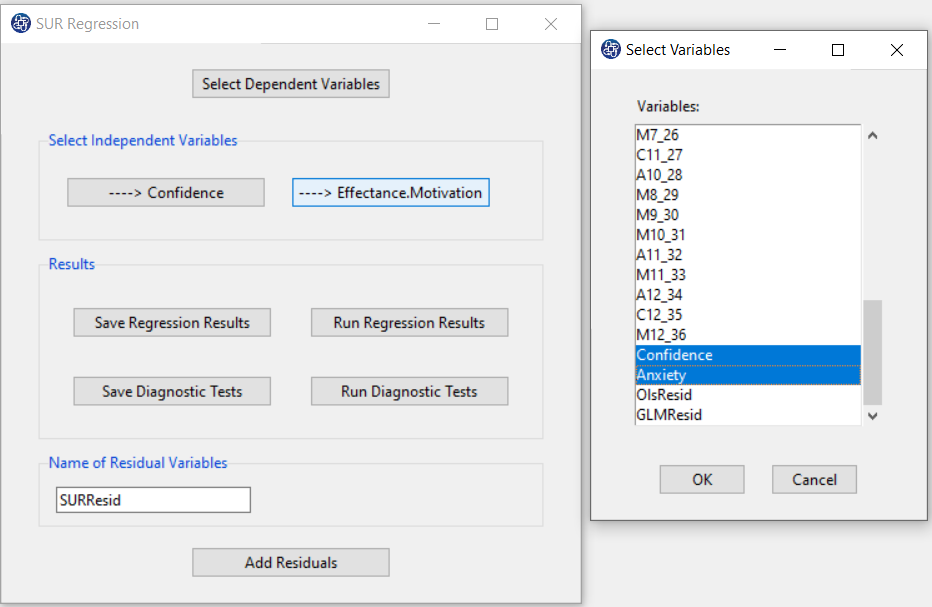
Task: Select OlsResid in the variables list
Action: pyautogui.click(x=748, y=395)
